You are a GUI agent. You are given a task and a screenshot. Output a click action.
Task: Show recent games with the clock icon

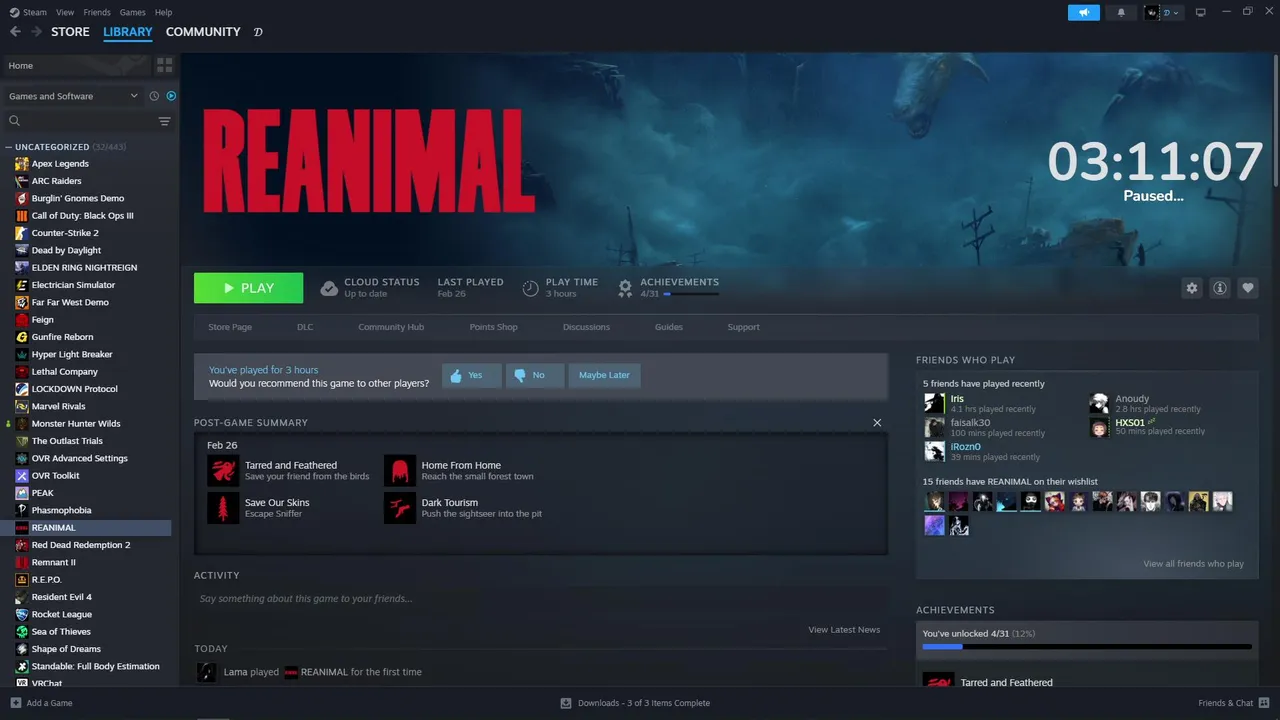tap(154, 96)
